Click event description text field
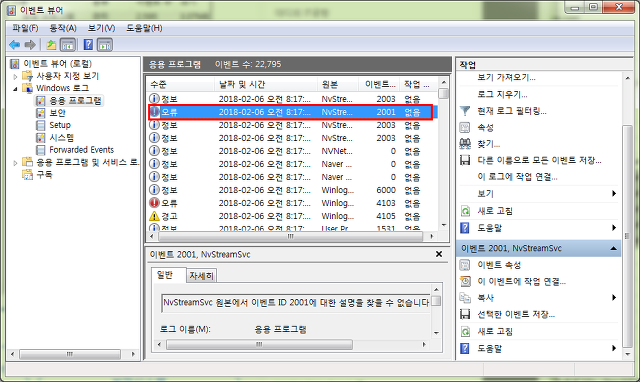Screen dimensions: 640x382 click(x=296, y=303)
